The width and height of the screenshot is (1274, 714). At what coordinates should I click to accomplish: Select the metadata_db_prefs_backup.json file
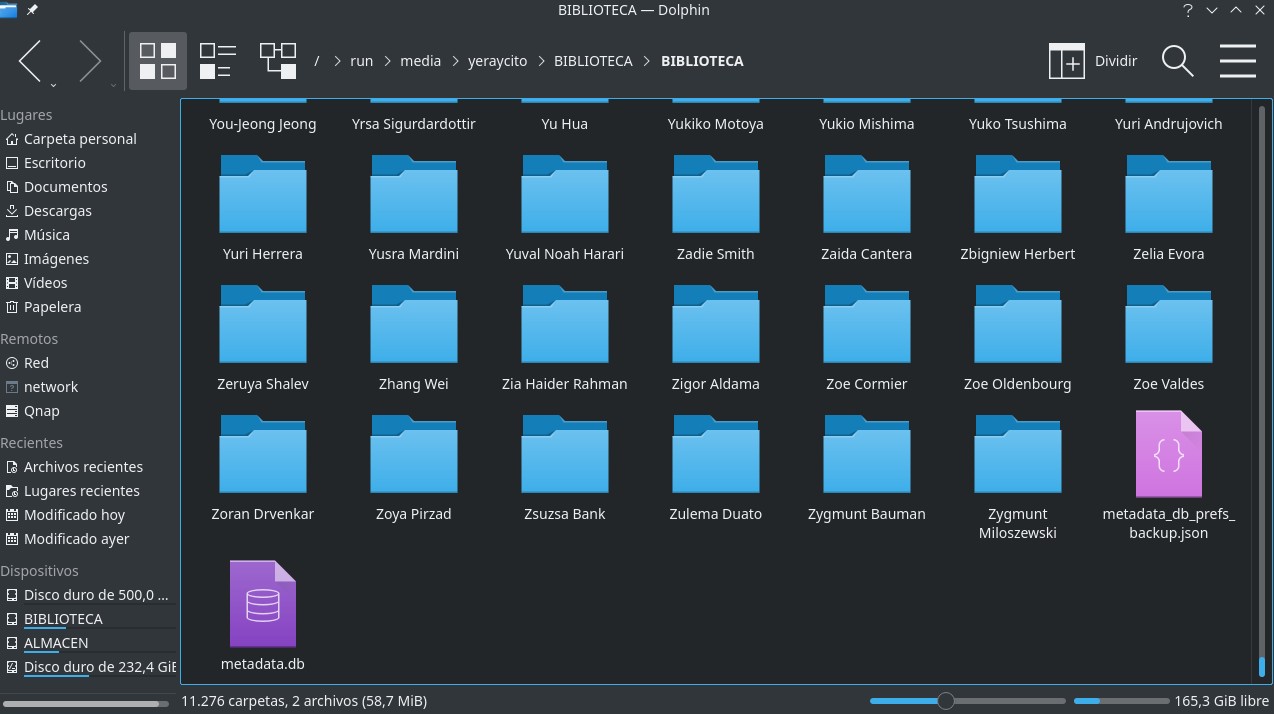(x=1168, y=455)
